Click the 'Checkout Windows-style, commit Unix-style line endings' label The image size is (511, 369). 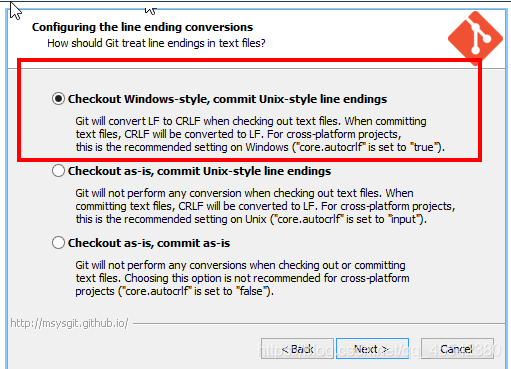[227, 99]
